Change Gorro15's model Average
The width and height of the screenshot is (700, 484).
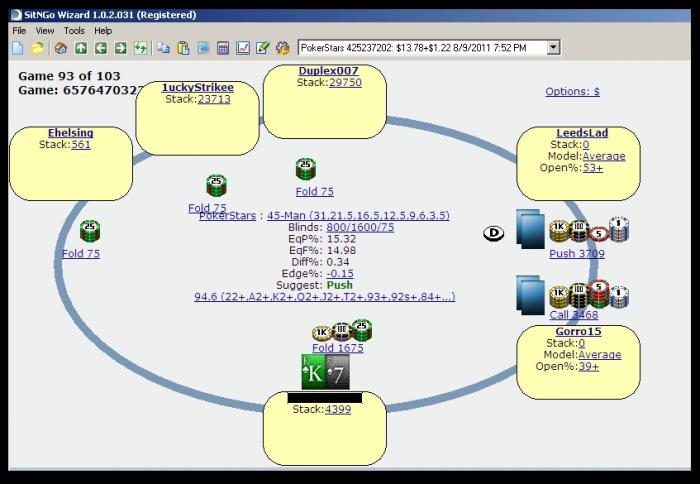pos(600,355)
